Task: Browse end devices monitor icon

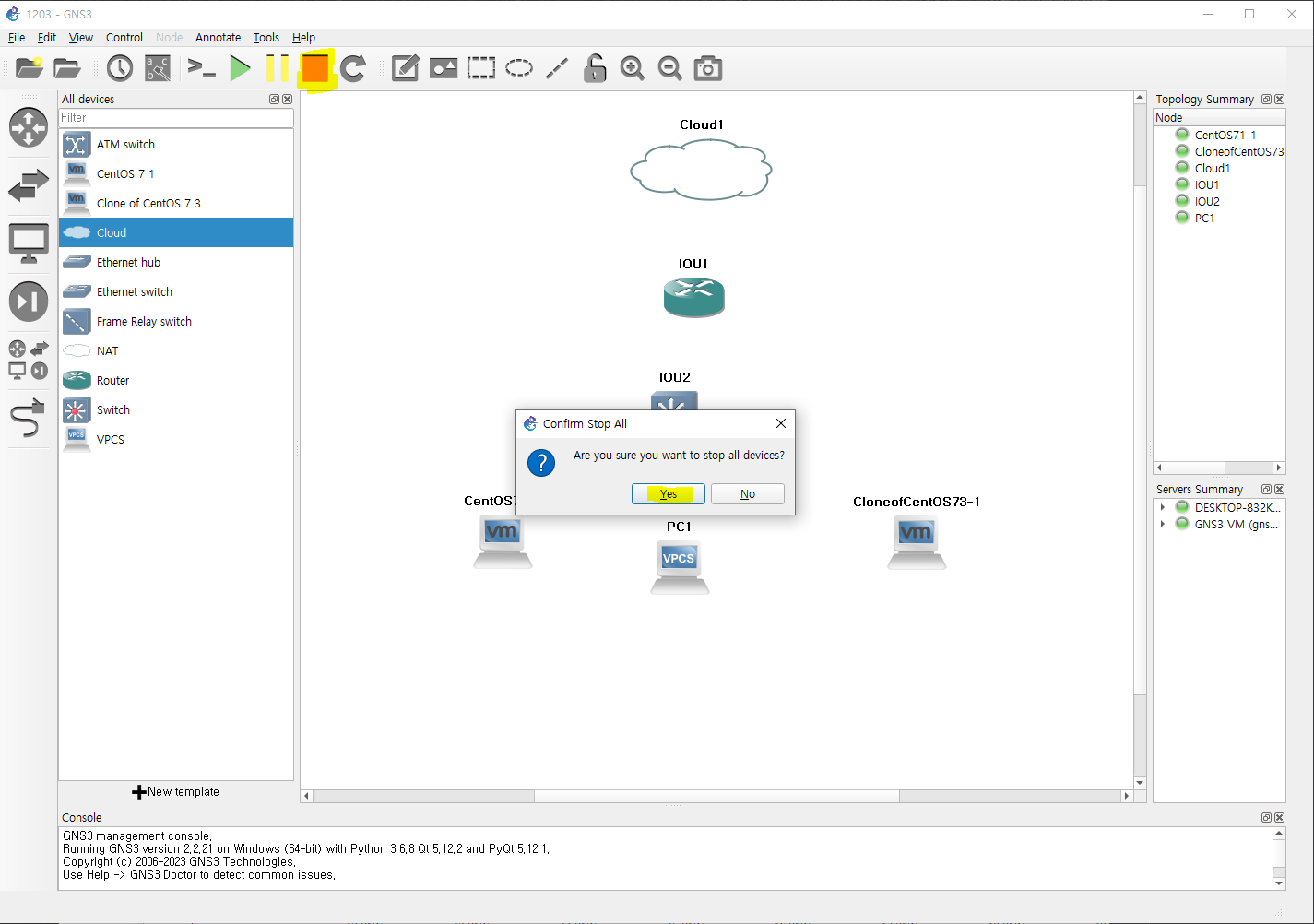Action: coord(29,243)
